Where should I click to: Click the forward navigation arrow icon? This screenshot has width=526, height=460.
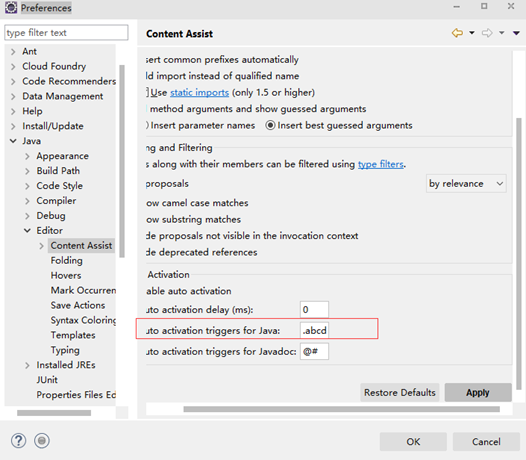coord(487,33)
